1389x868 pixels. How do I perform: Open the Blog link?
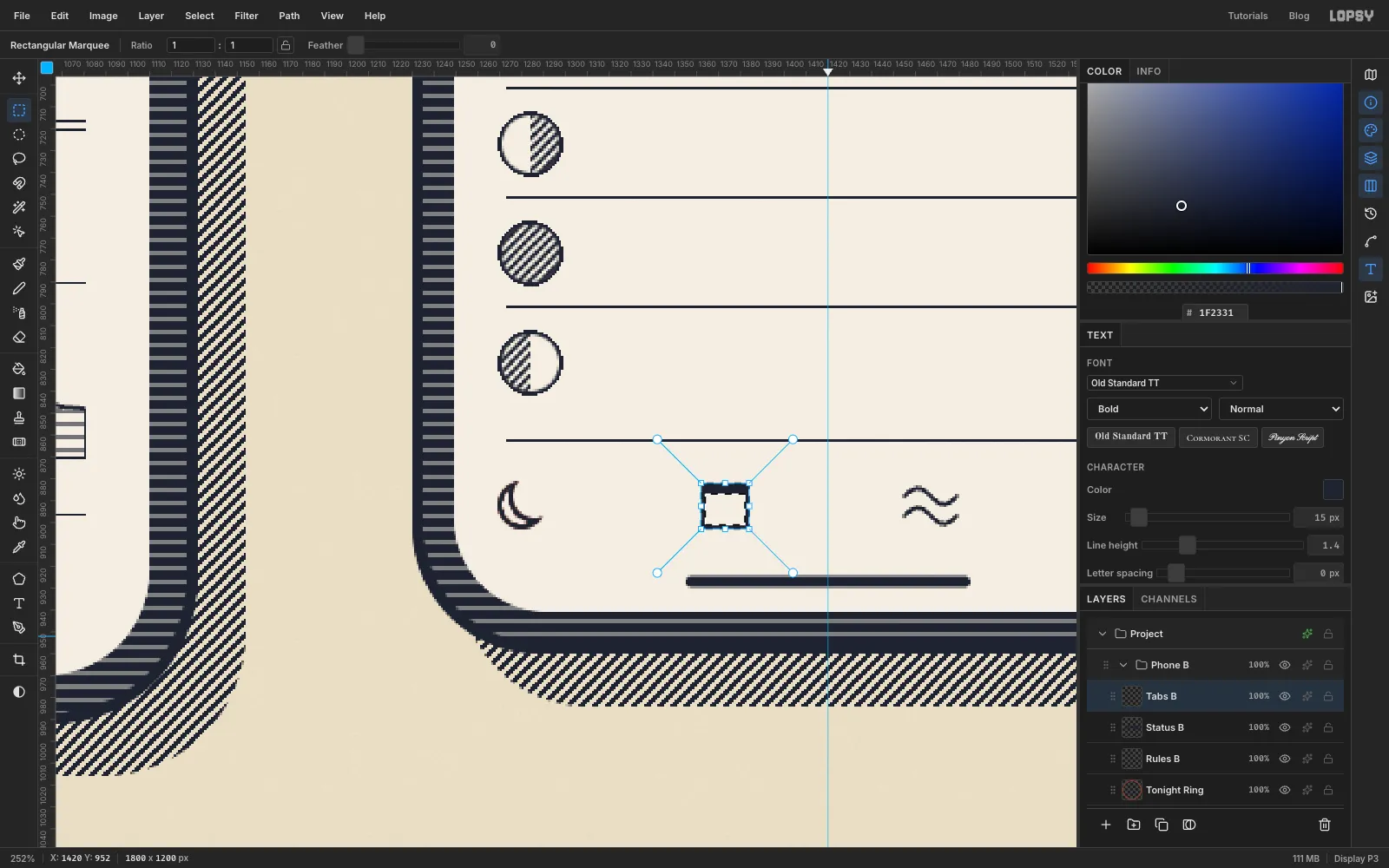coord(1299,16)
